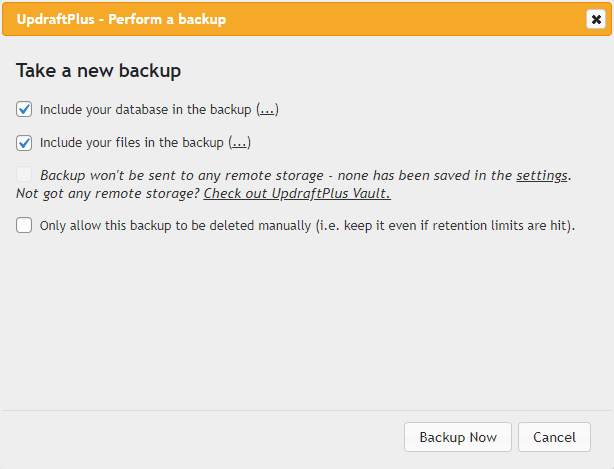This screenshot has height=469, width=614.
Task: Click the "UpdraftPlus - Perform a backup" title text
Action: 121,19
